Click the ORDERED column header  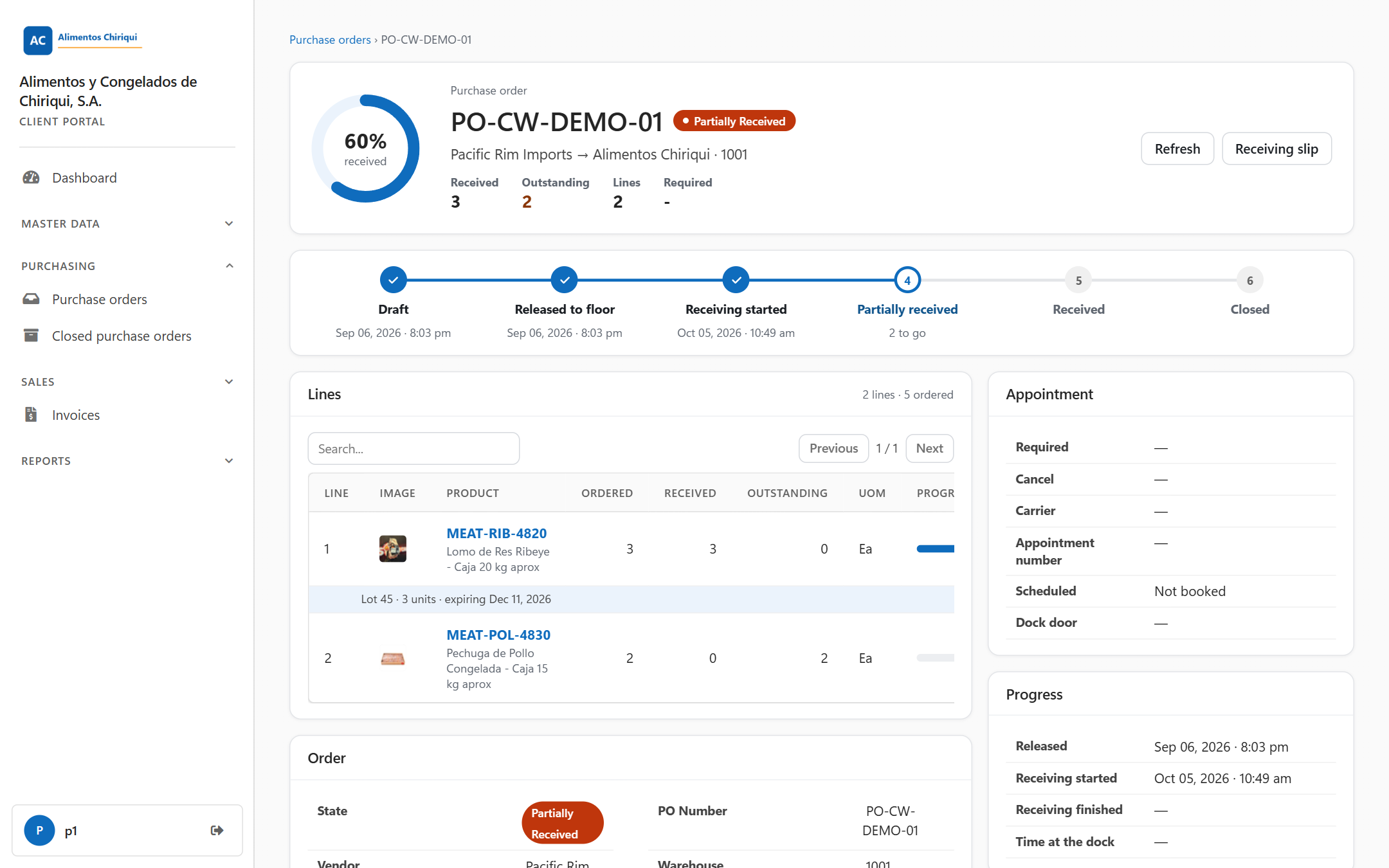(x=606, y=493)
